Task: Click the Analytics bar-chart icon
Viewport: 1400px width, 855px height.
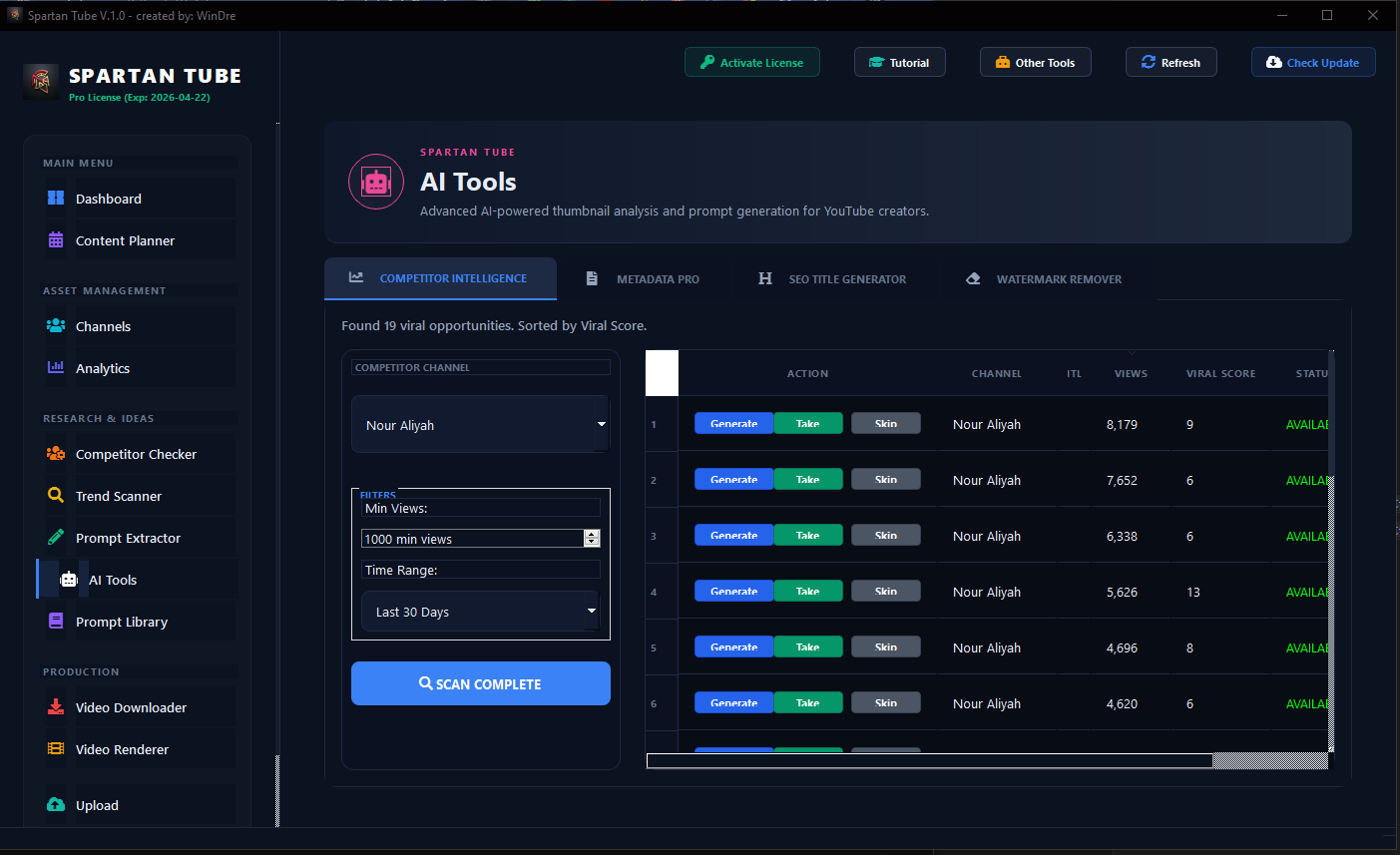Action: [x=56, y=368]
